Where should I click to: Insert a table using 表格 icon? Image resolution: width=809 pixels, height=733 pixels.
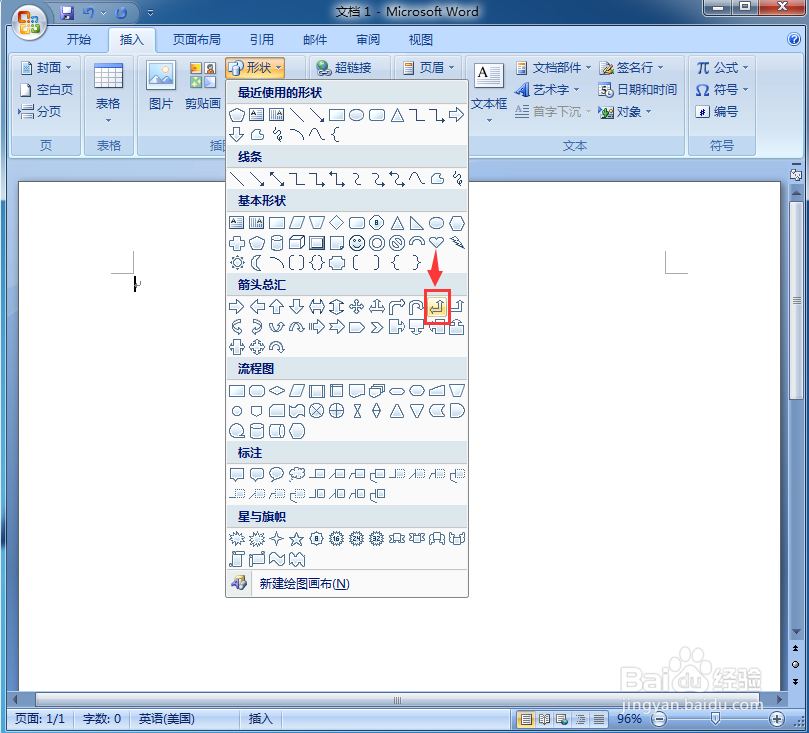point(108,93)
